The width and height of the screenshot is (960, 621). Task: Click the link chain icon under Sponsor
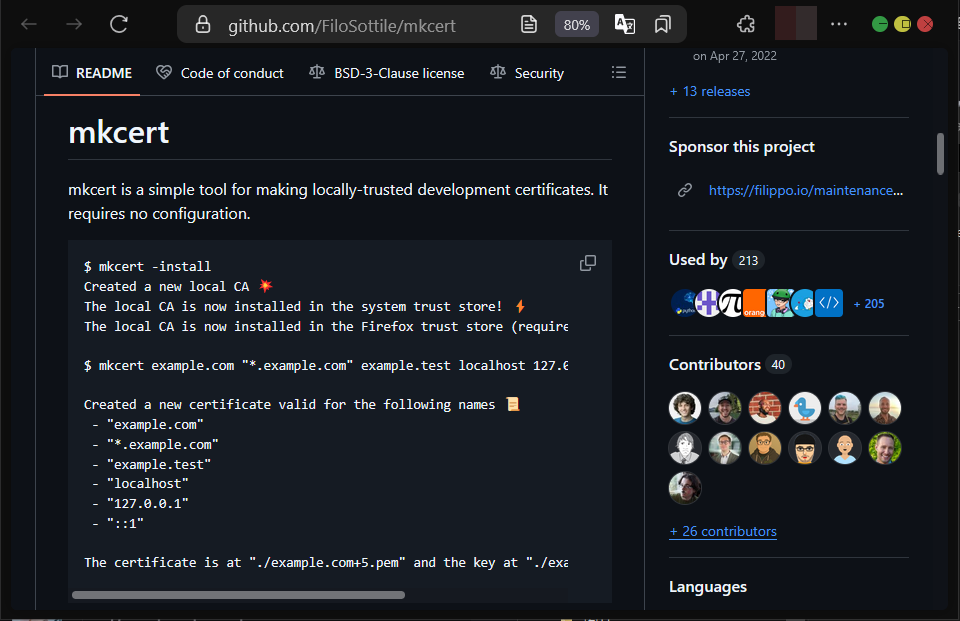click(684, 190)
